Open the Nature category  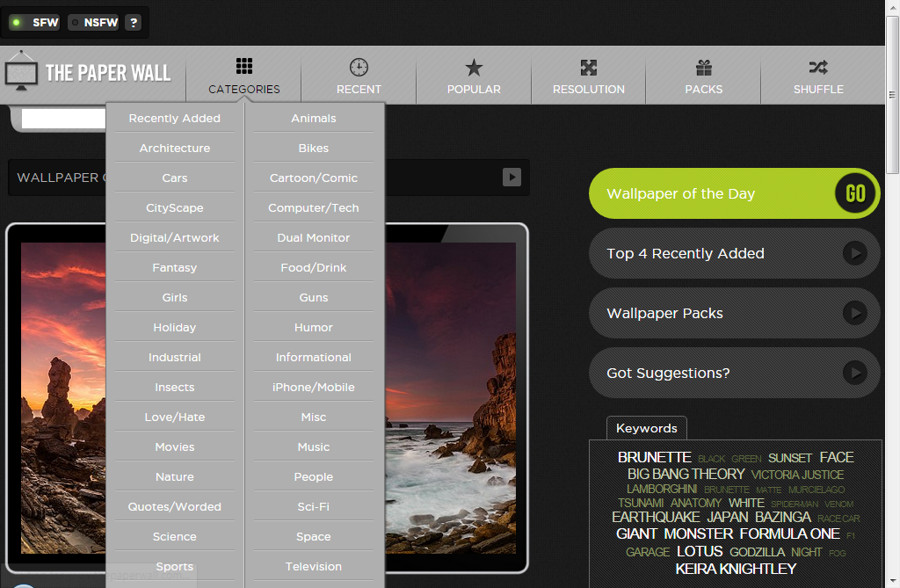tap(174, 477)
